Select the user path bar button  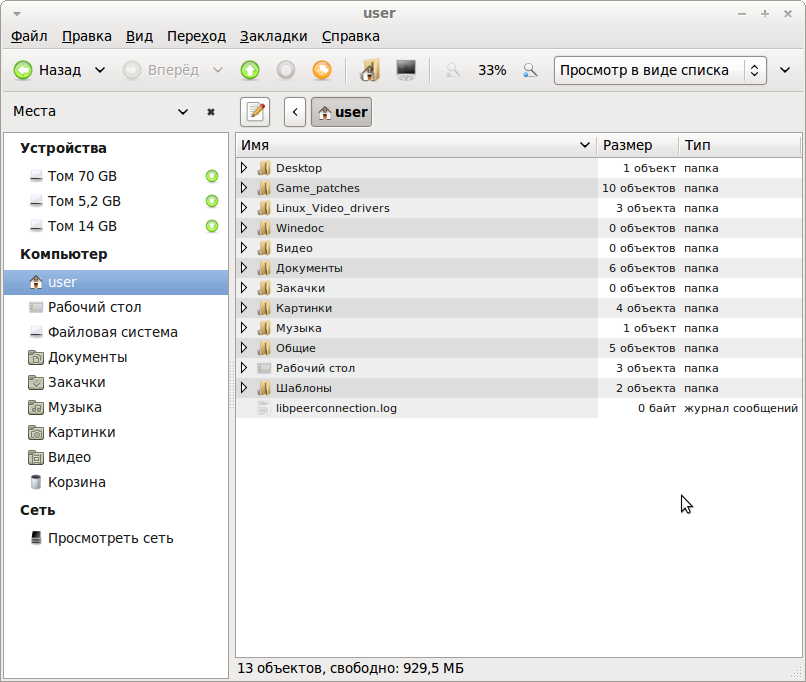click(x=341, y=112)
